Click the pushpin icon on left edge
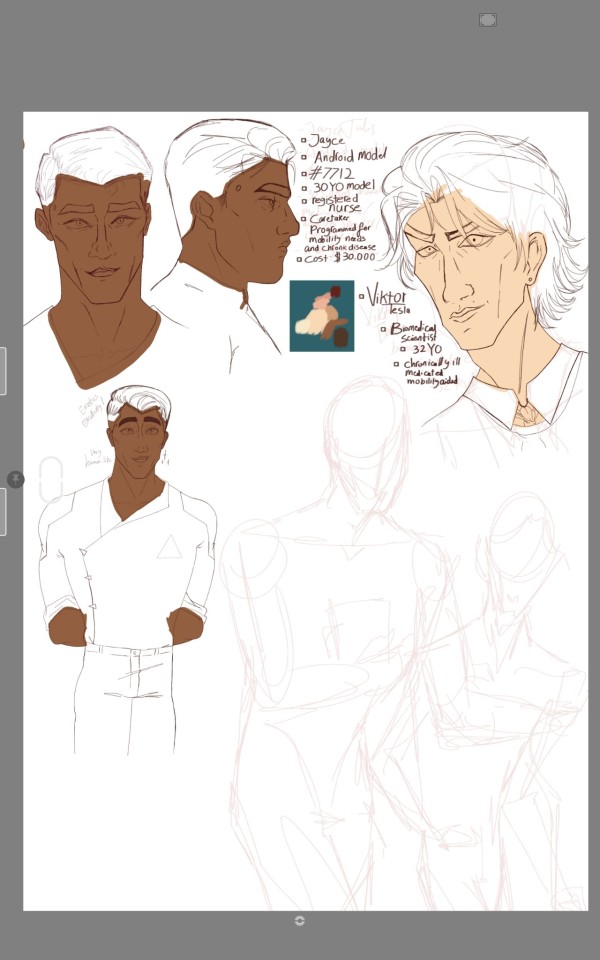The image size is (600, 960). tap(16, 479)
